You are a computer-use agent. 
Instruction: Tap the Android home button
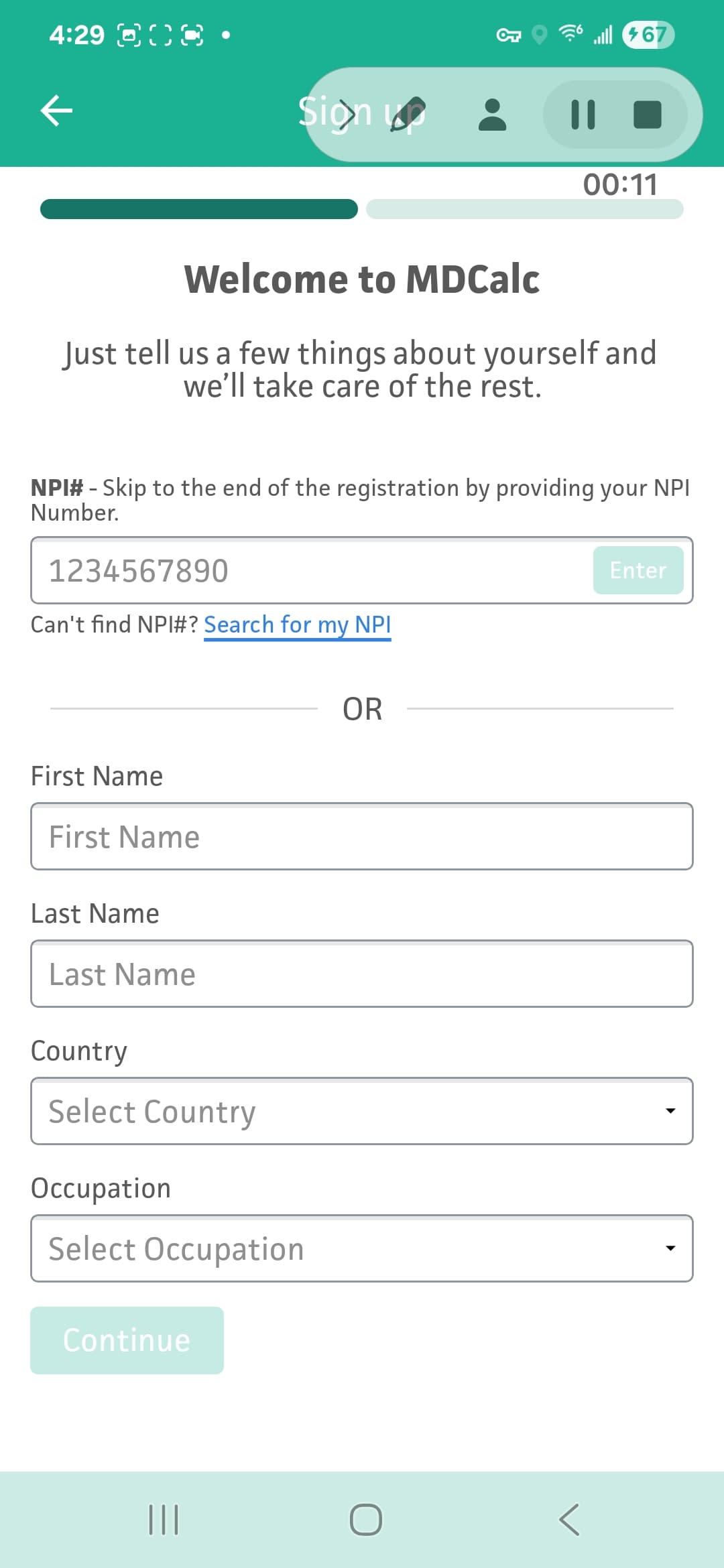pos(366,1519)
